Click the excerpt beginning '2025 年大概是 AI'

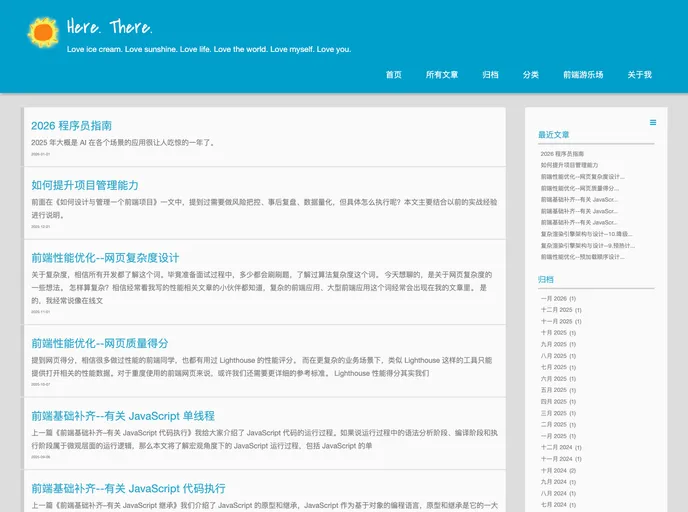click(123, 143)
